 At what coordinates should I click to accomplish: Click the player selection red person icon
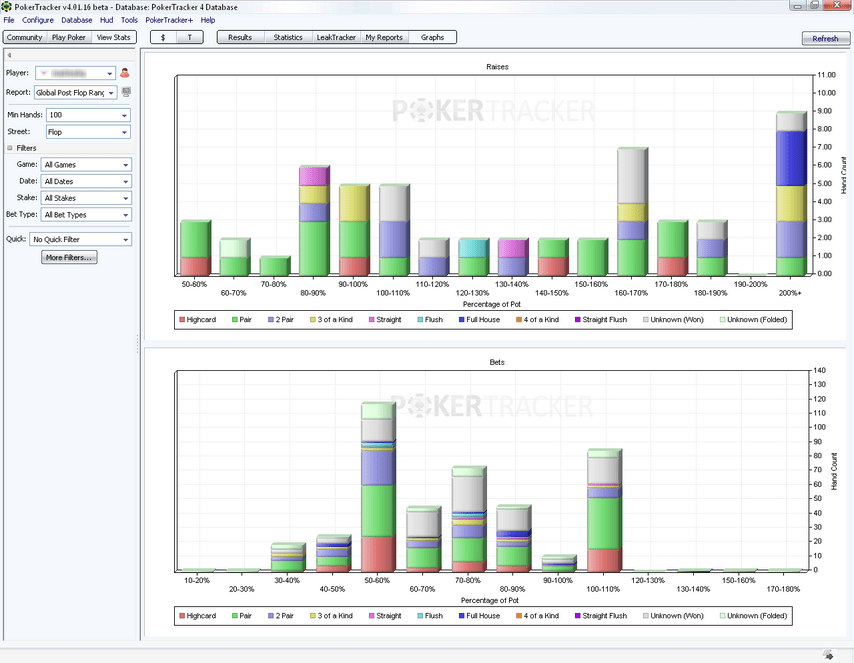(125, 73)
